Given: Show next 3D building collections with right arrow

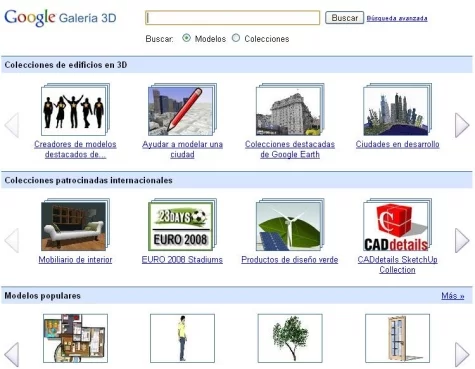Looking at the screenshot, I should [462, 125].
